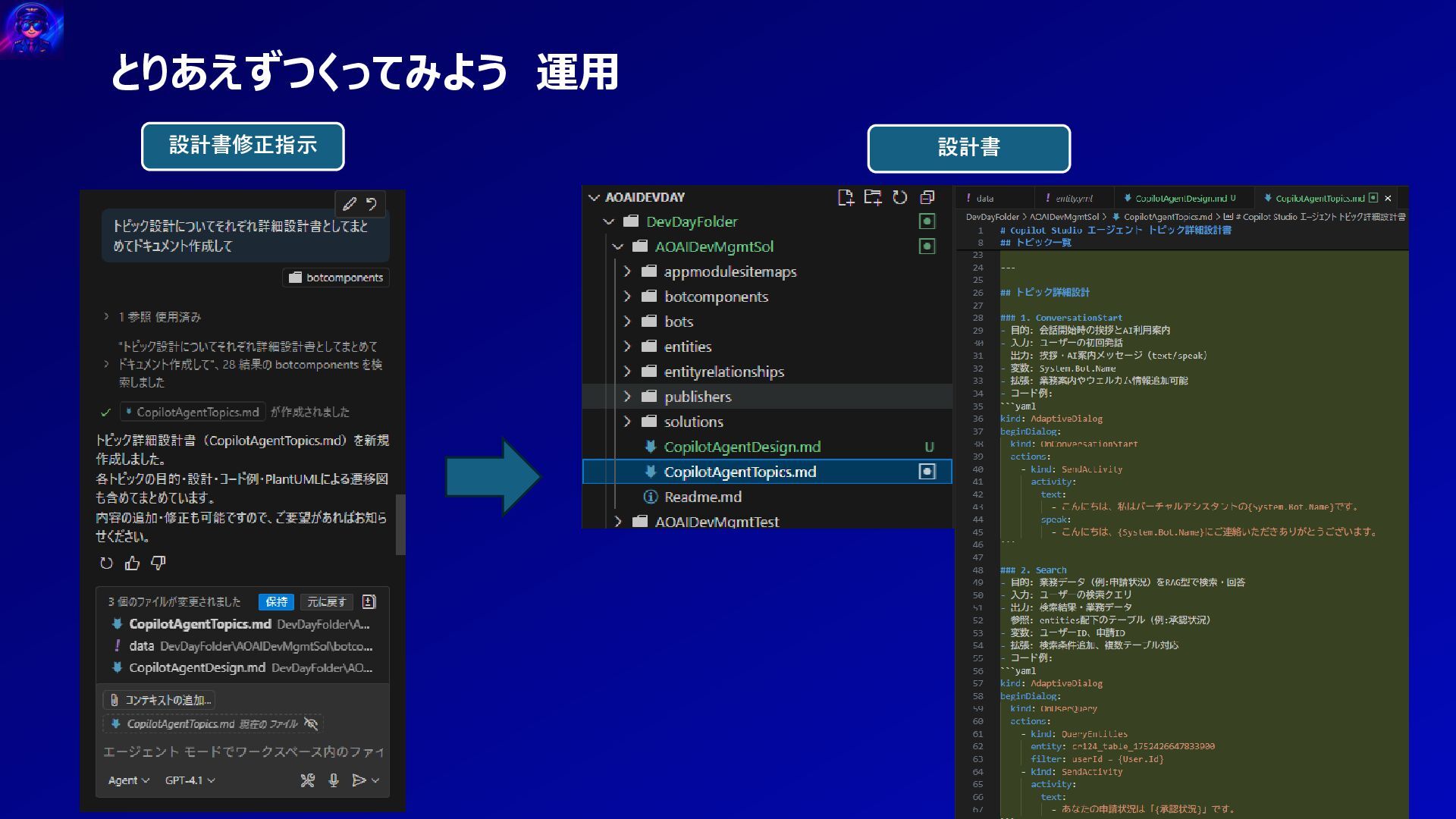Screen dimensions: 1456x819
Task: Click line 48 heading '2. Search' in editor
Action: [x=1033, y=570]
